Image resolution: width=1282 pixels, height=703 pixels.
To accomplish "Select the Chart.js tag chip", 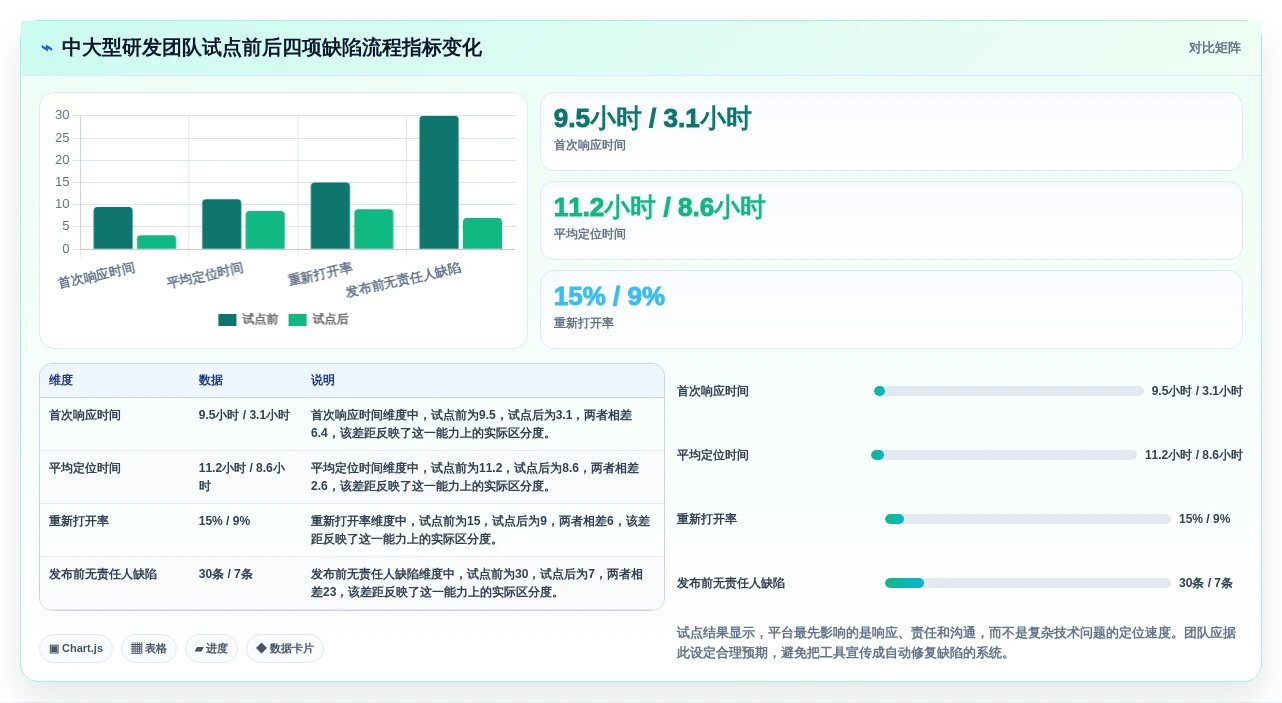I will [76, 648].
